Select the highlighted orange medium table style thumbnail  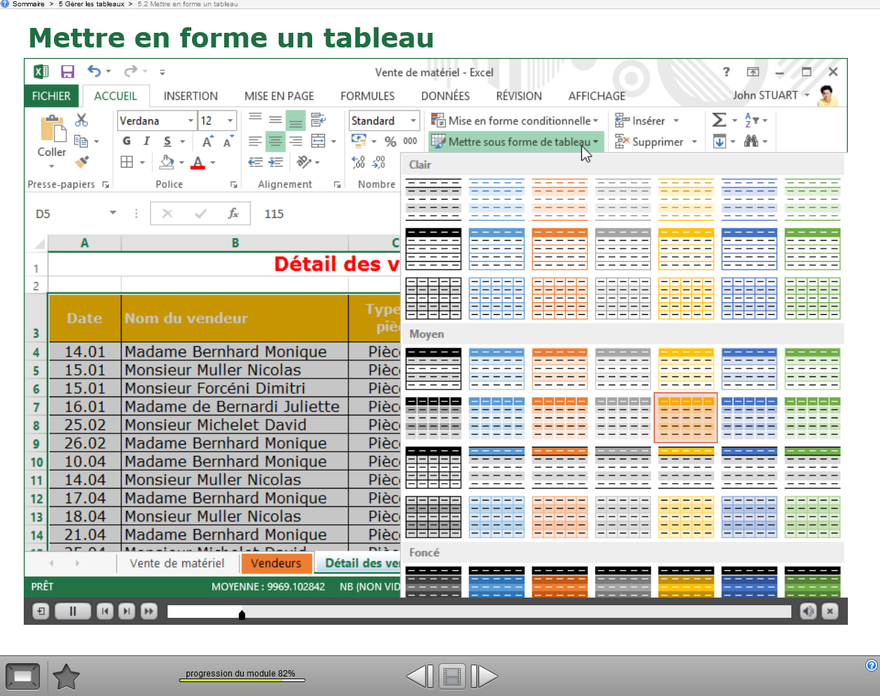pos(685,417)
